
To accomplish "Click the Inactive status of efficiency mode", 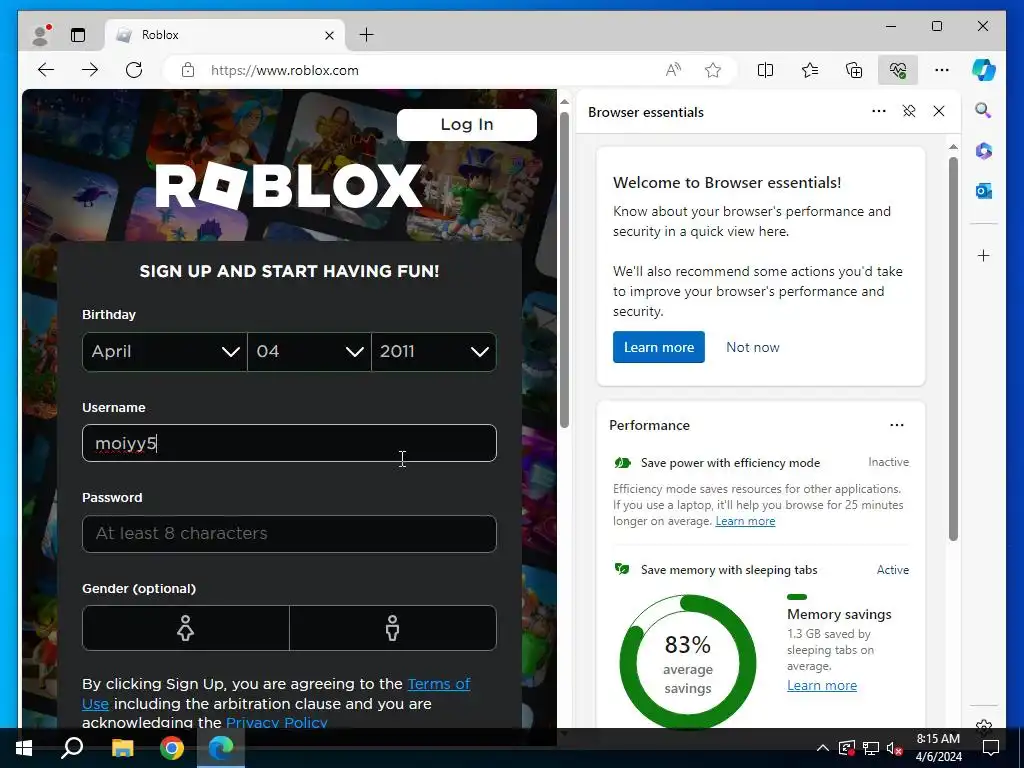I will tap(888, 462).
